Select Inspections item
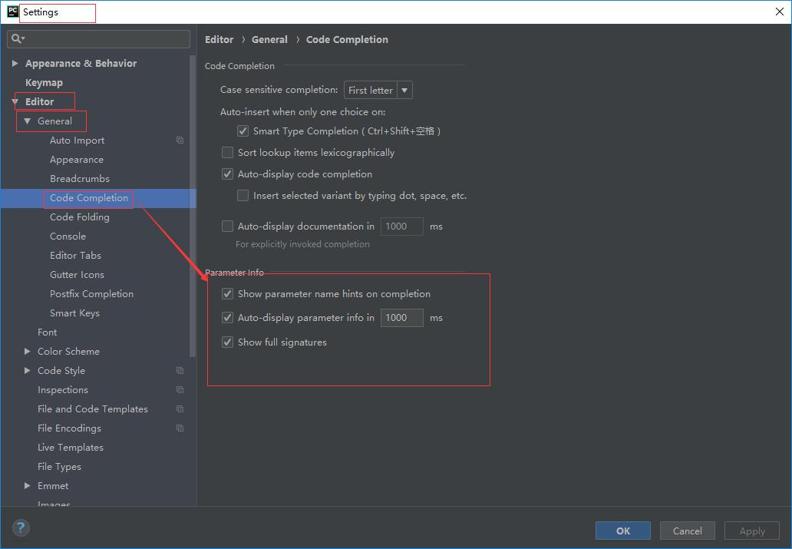Viewport: 792px width, 549px height. point(63,390)
